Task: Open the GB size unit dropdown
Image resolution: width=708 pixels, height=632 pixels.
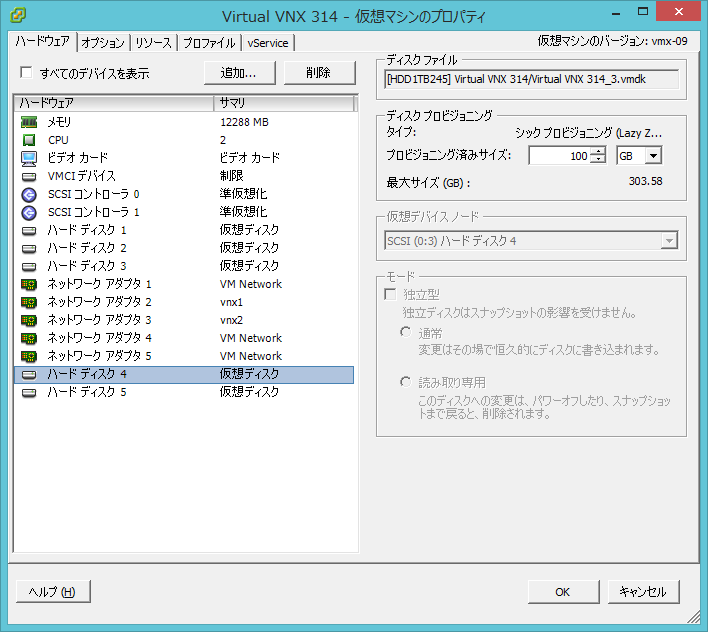Action: pos(653,156)
